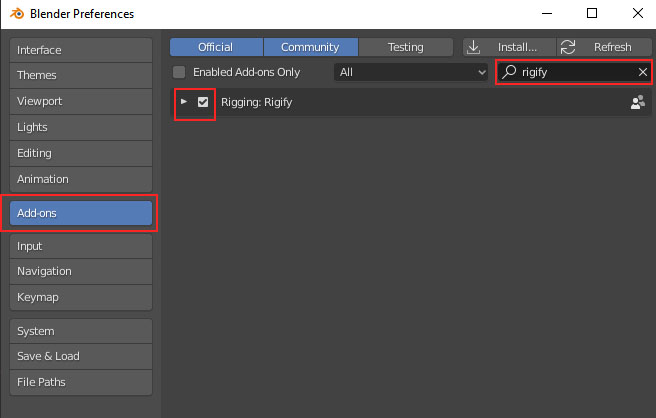Click the Blender logo in the title bar
The height and width of the screenshot is (418, 656).
point(17,14)
